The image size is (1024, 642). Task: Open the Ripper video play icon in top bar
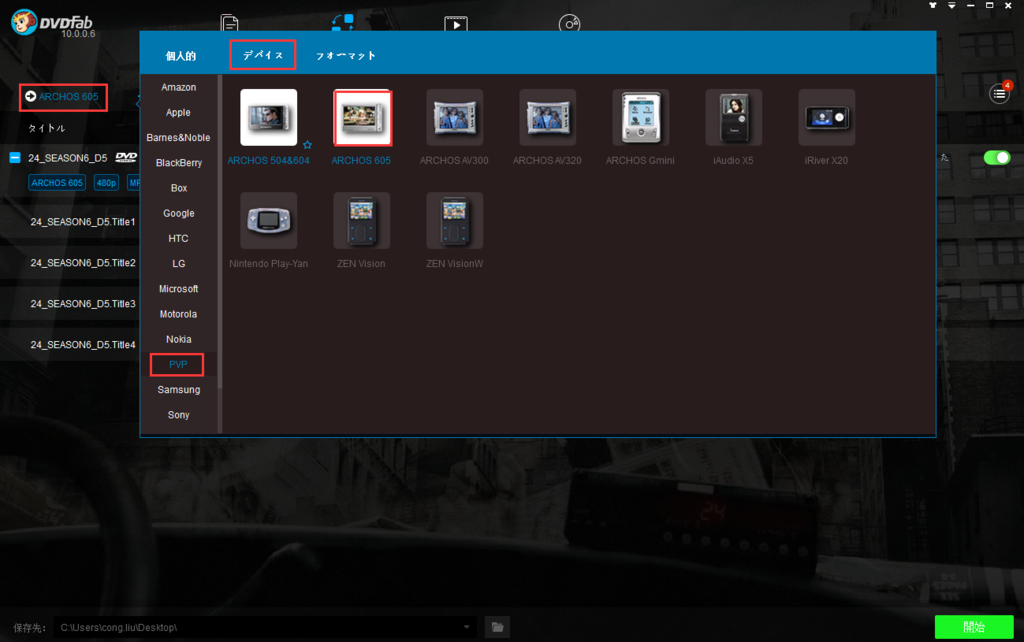[456, 24]
